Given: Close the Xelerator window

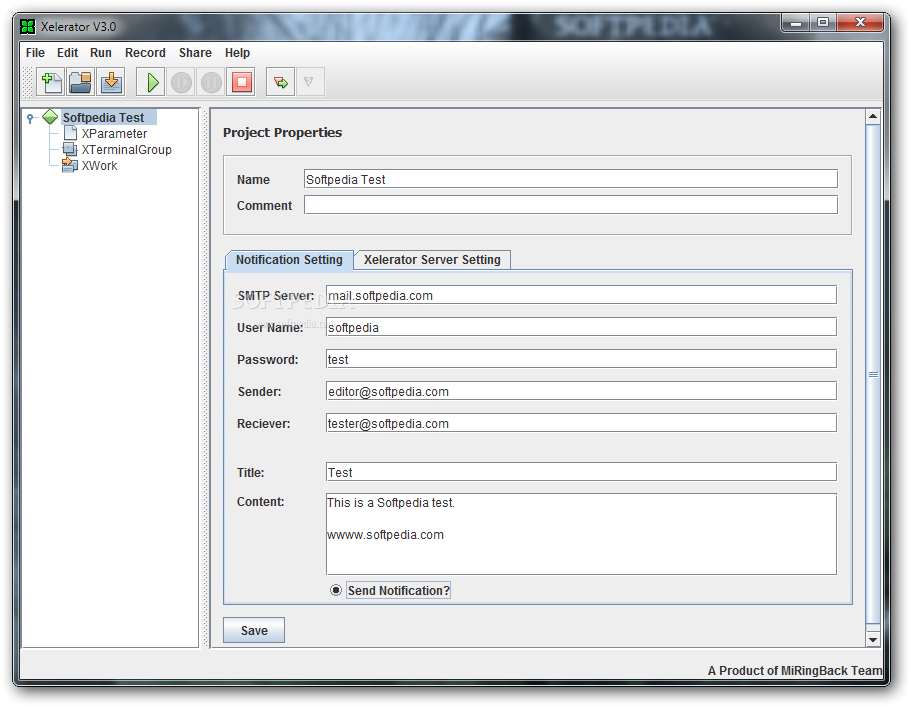Looking at the screenshot, I should [x=860, y=23].
